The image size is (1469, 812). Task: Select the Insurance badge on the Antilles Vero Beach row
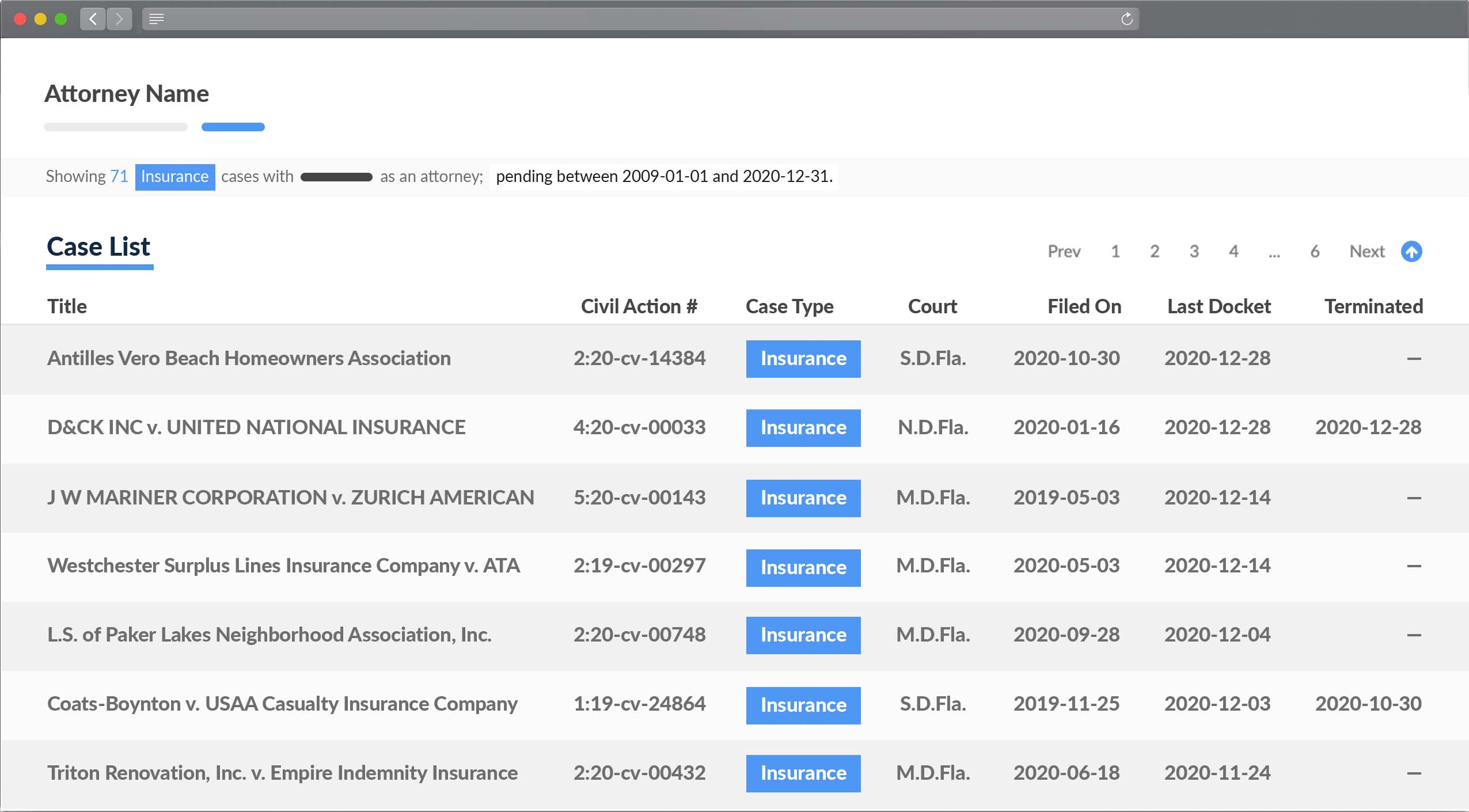click(803, 358)
